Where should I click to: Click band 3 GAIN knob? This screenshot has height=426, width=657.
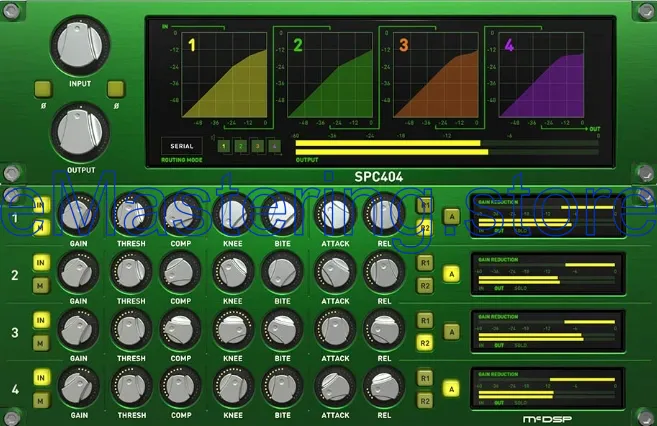(x=78, y=330)
